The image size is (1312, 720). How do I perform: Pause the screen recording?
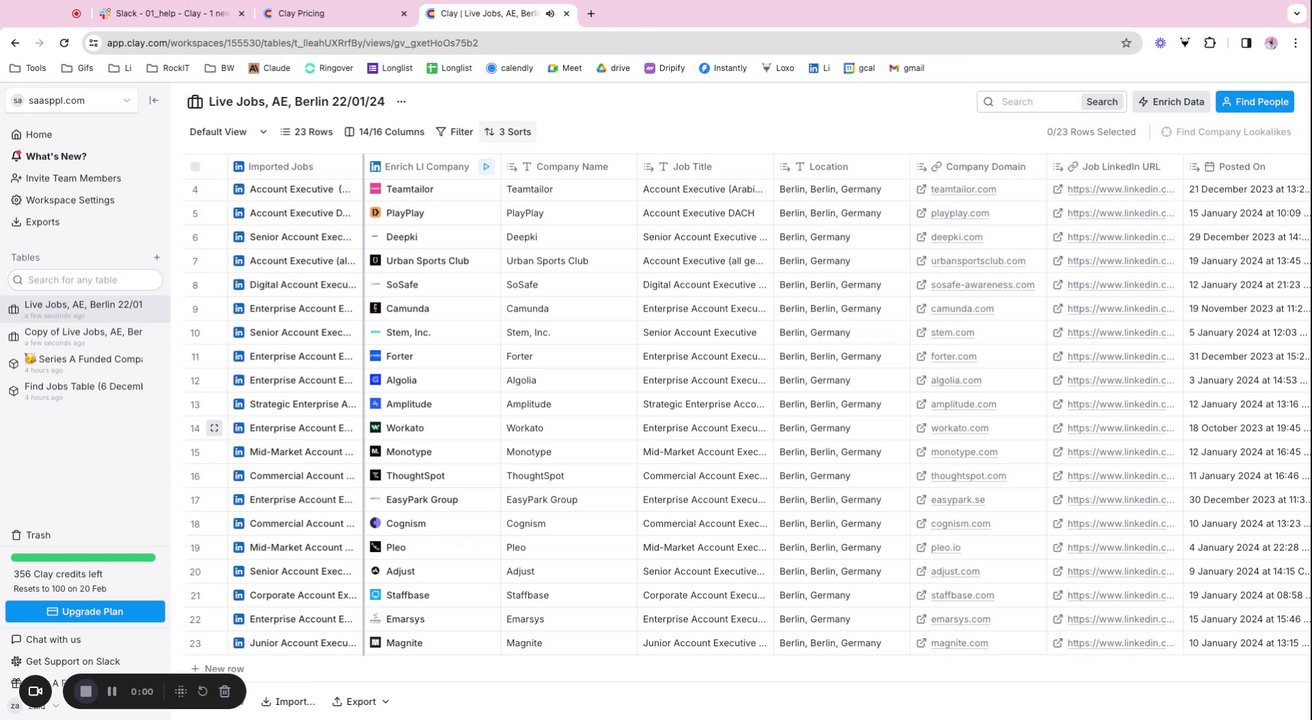(x=112, y=691)
